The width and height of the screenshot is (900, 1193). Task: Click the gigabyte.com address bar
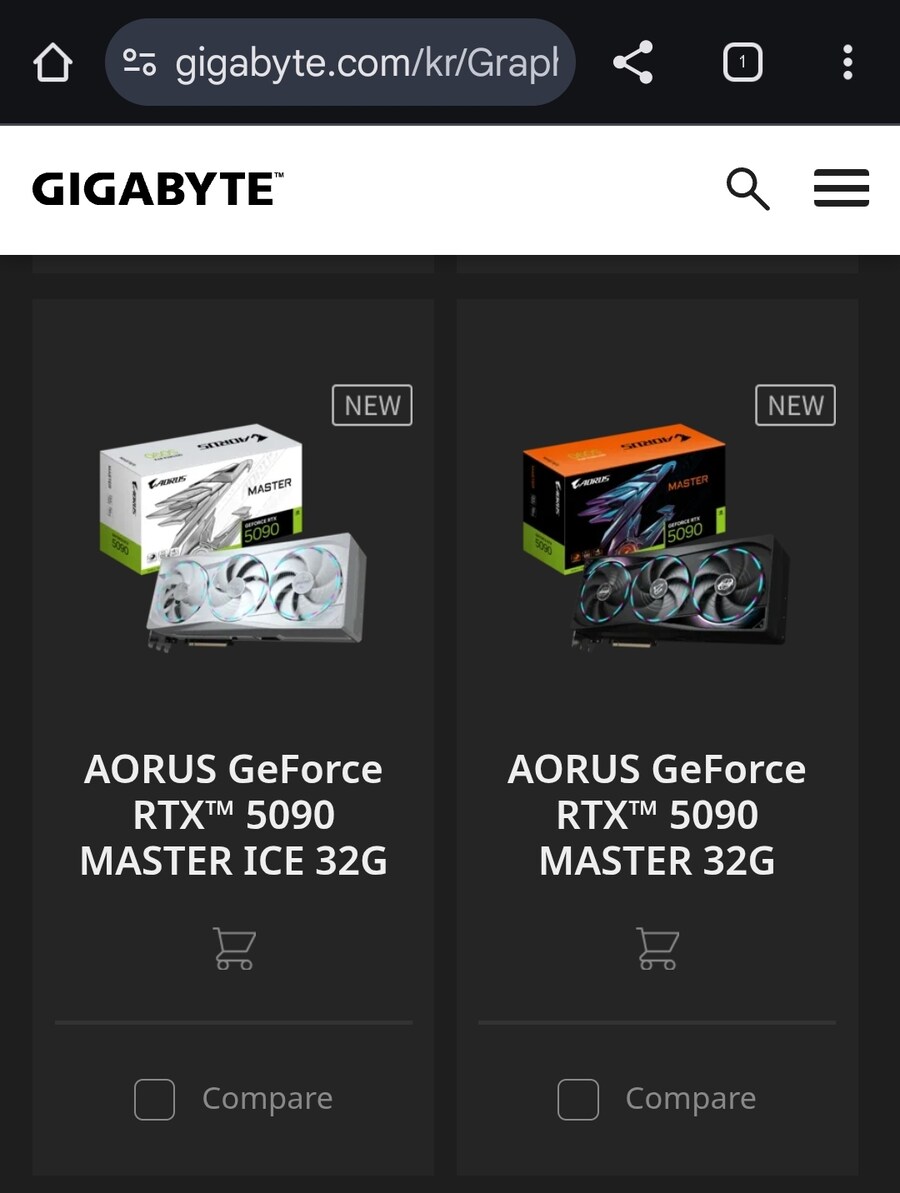point(340,62)
